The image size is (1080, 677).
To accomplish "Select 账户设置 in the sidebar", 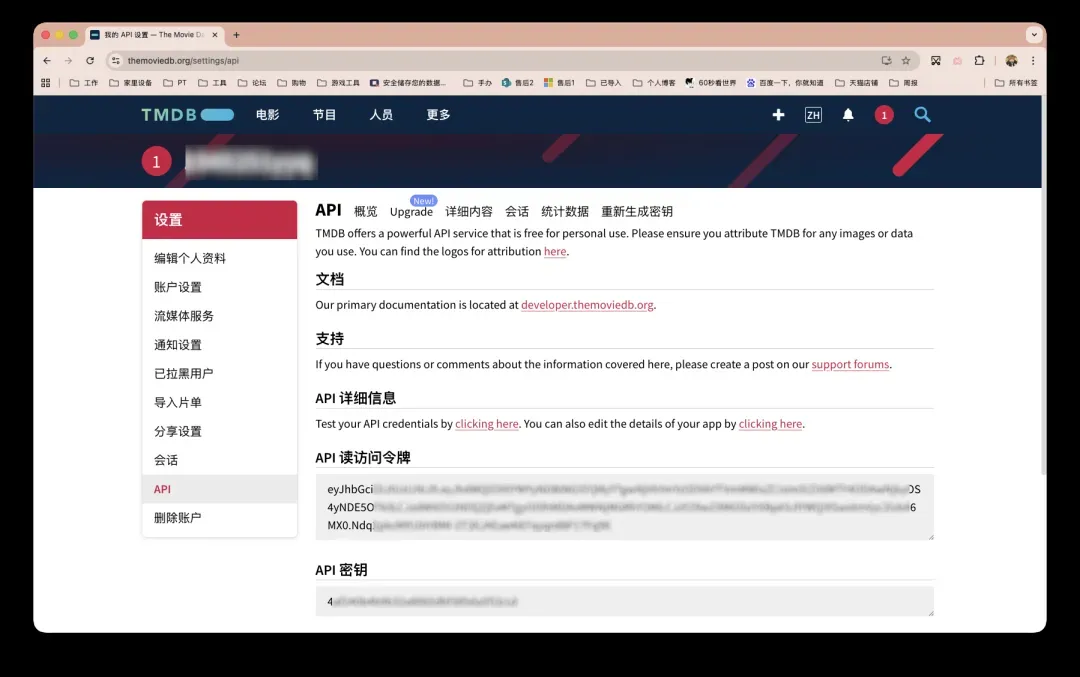I will 220,287.
